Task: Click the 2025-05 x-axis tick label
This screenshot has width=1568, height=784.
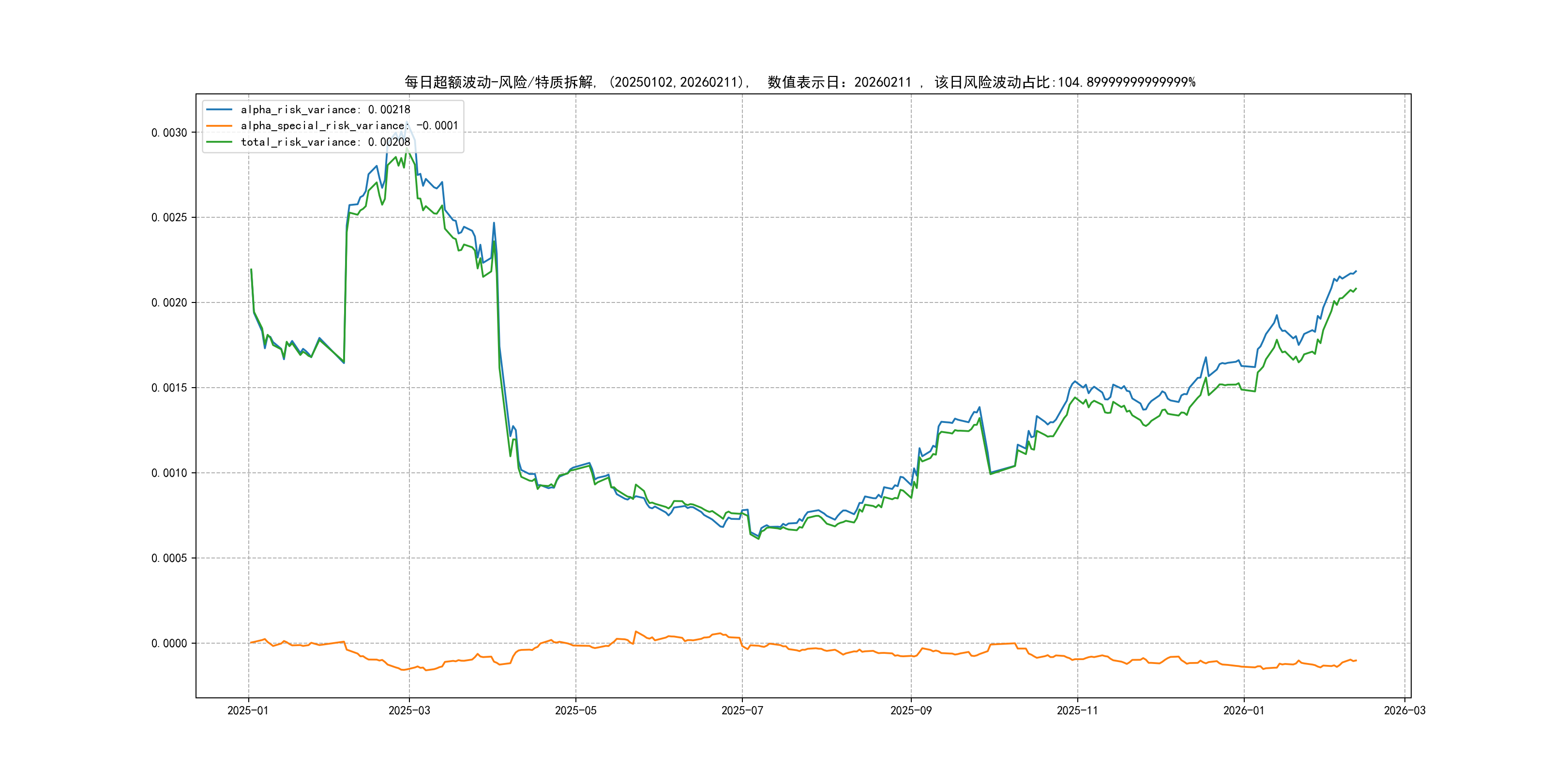Action: tap(575, 710)
